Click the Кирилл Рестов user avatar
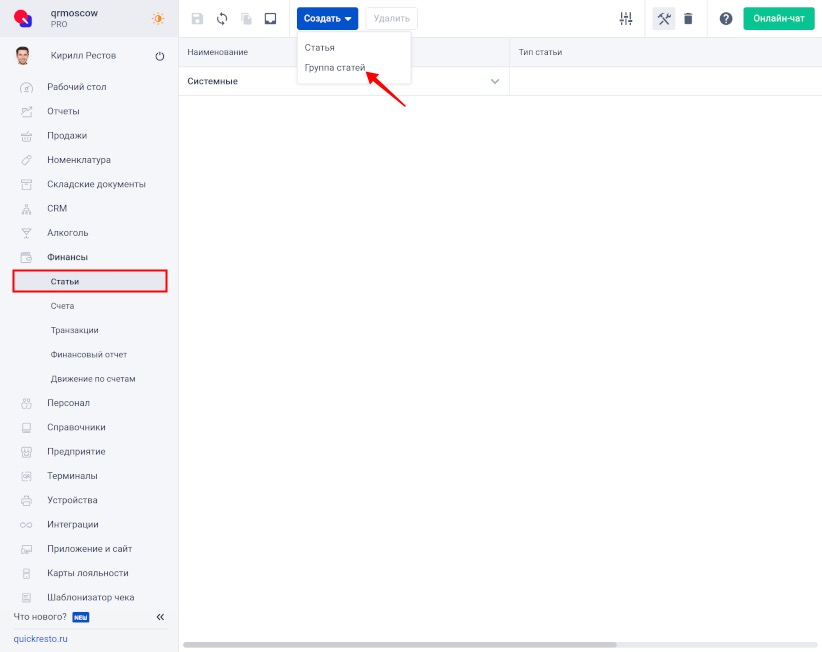 [x=23, y=56]
